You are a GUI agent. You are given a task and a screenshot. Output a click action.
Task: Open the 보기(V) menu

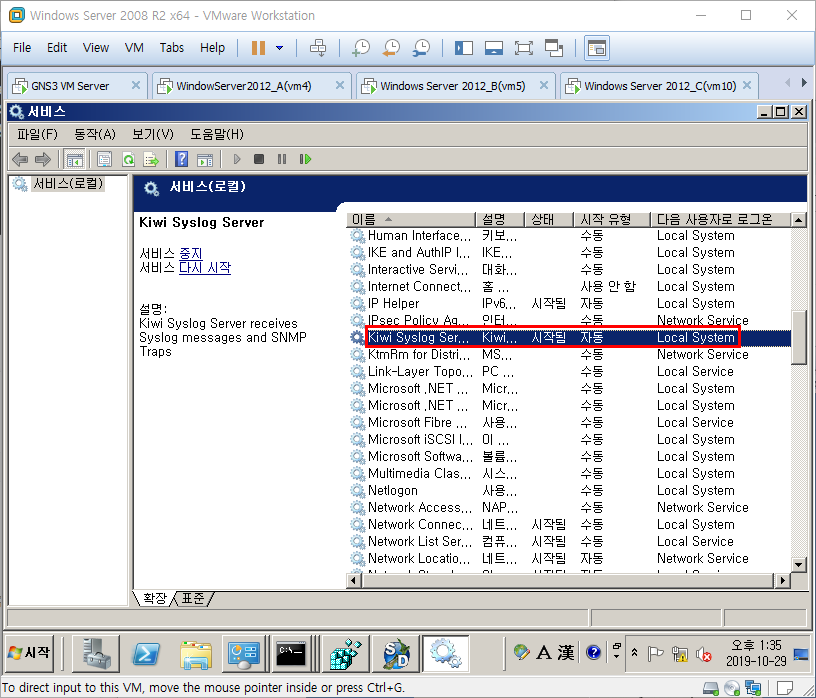point(152,134)
